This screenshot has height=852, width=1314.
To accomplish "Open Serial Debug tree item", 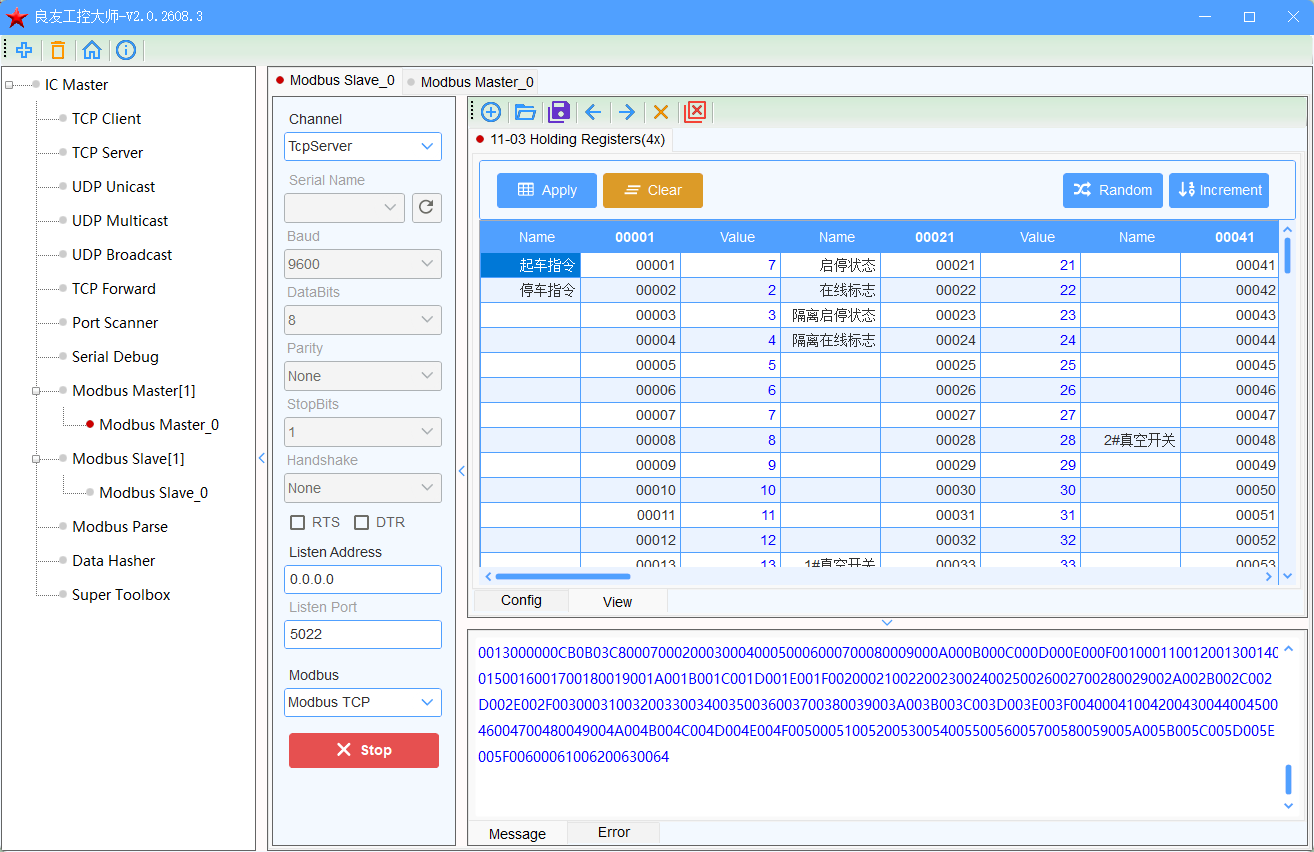I will tap(115, 357).
